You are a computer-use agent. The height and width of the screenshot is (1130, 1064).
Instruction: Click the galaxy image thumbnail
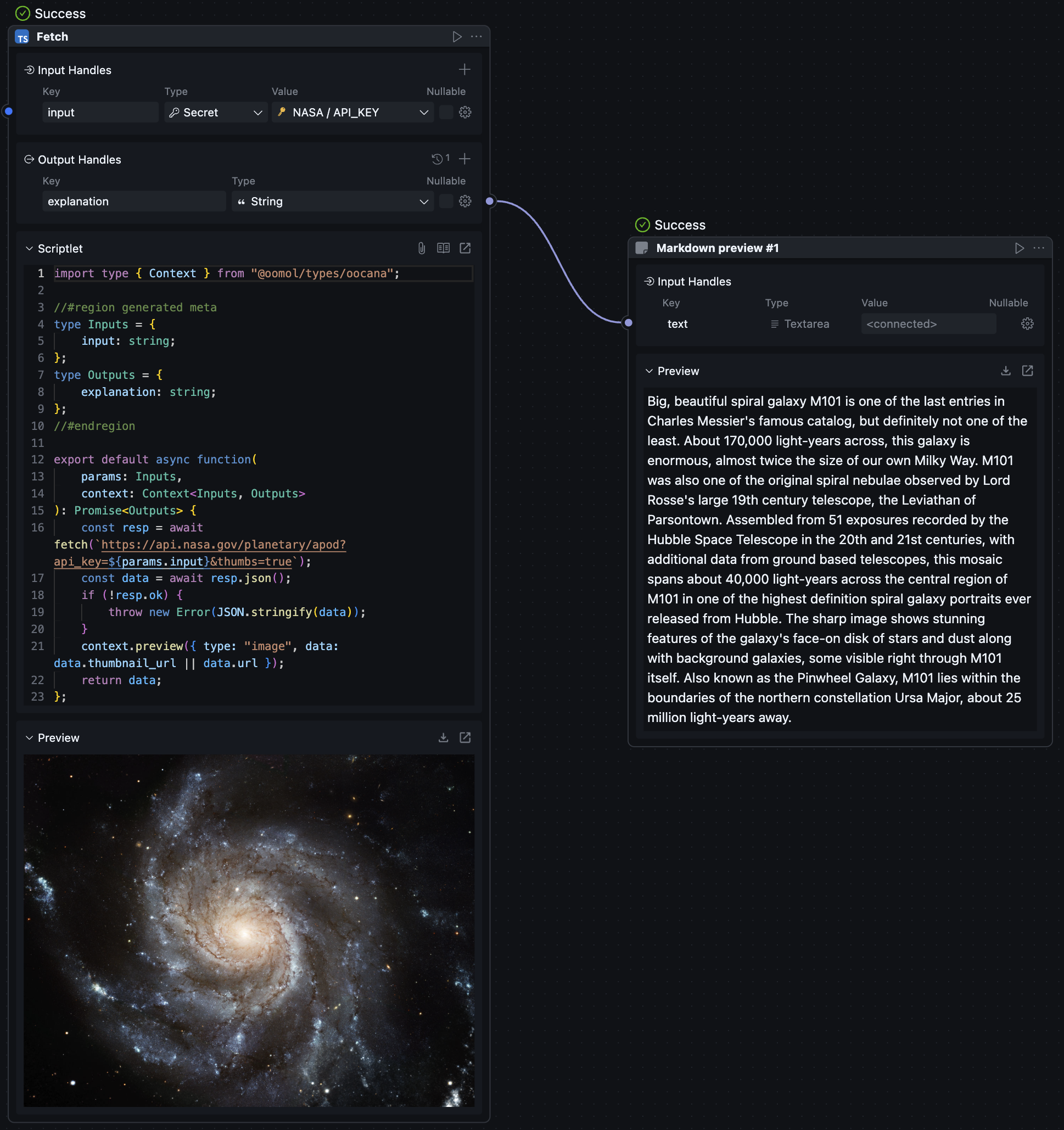pyautogui.click(x=248, y=930)
